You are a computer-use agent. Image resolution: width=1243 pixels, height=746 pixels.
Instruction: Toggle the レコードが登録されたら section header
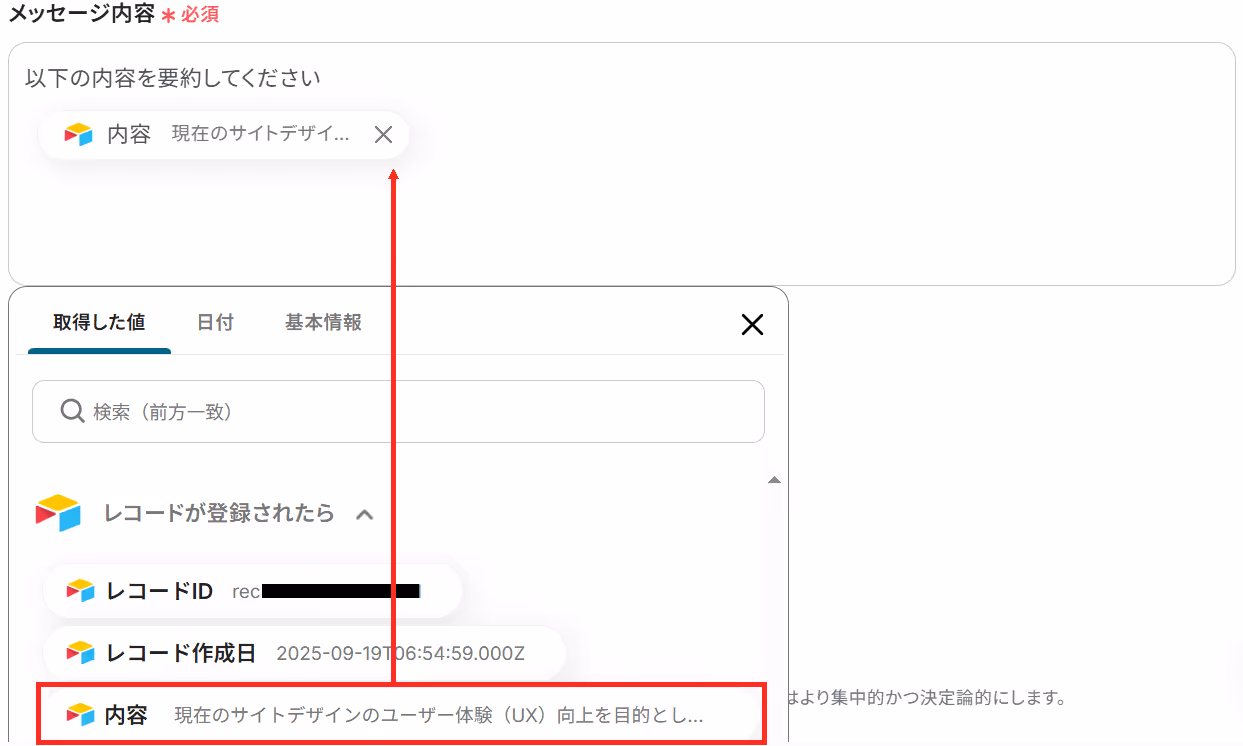click(205, 514)
